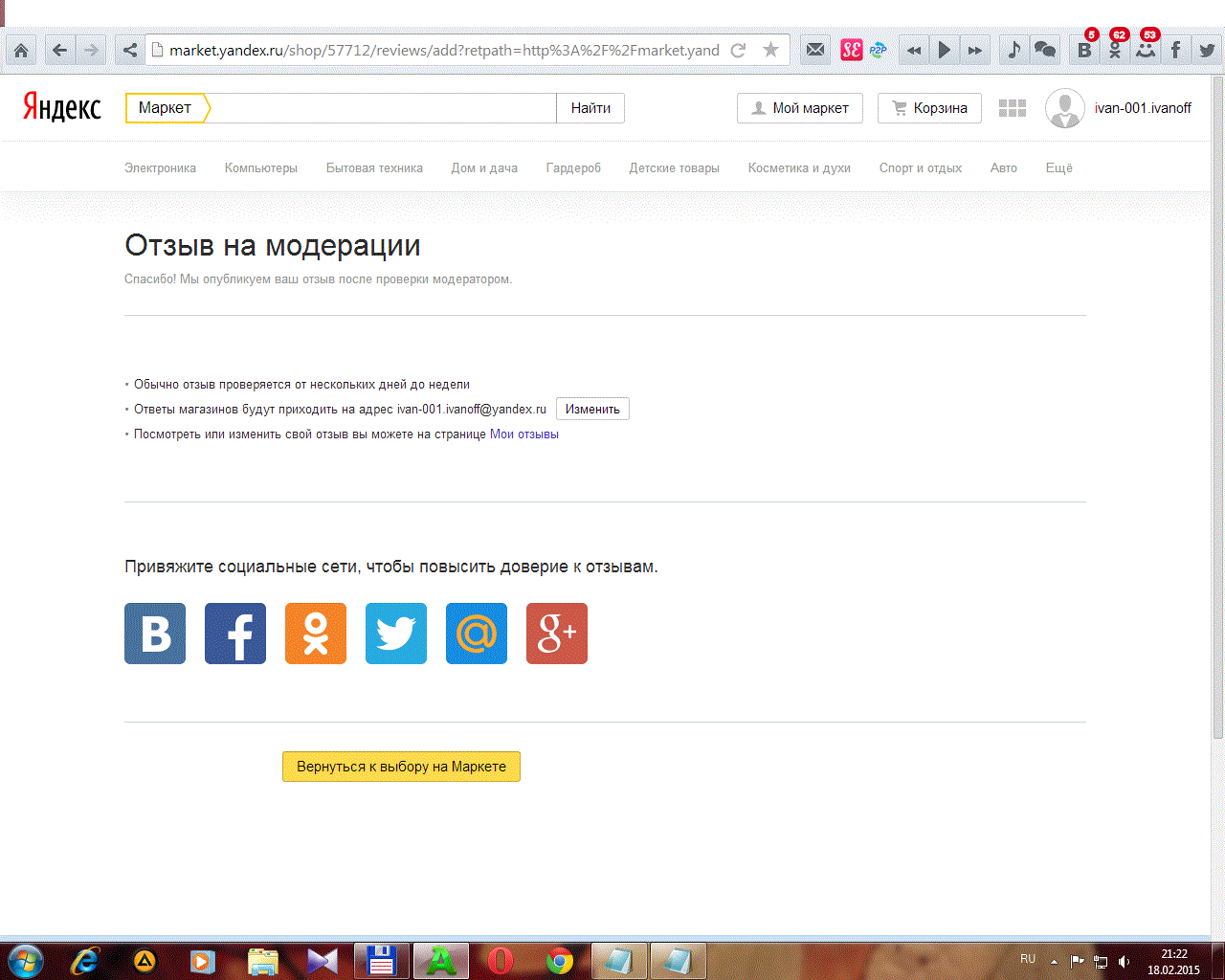
Task: Open Спорт и отдых category
Action: point(921,167)
